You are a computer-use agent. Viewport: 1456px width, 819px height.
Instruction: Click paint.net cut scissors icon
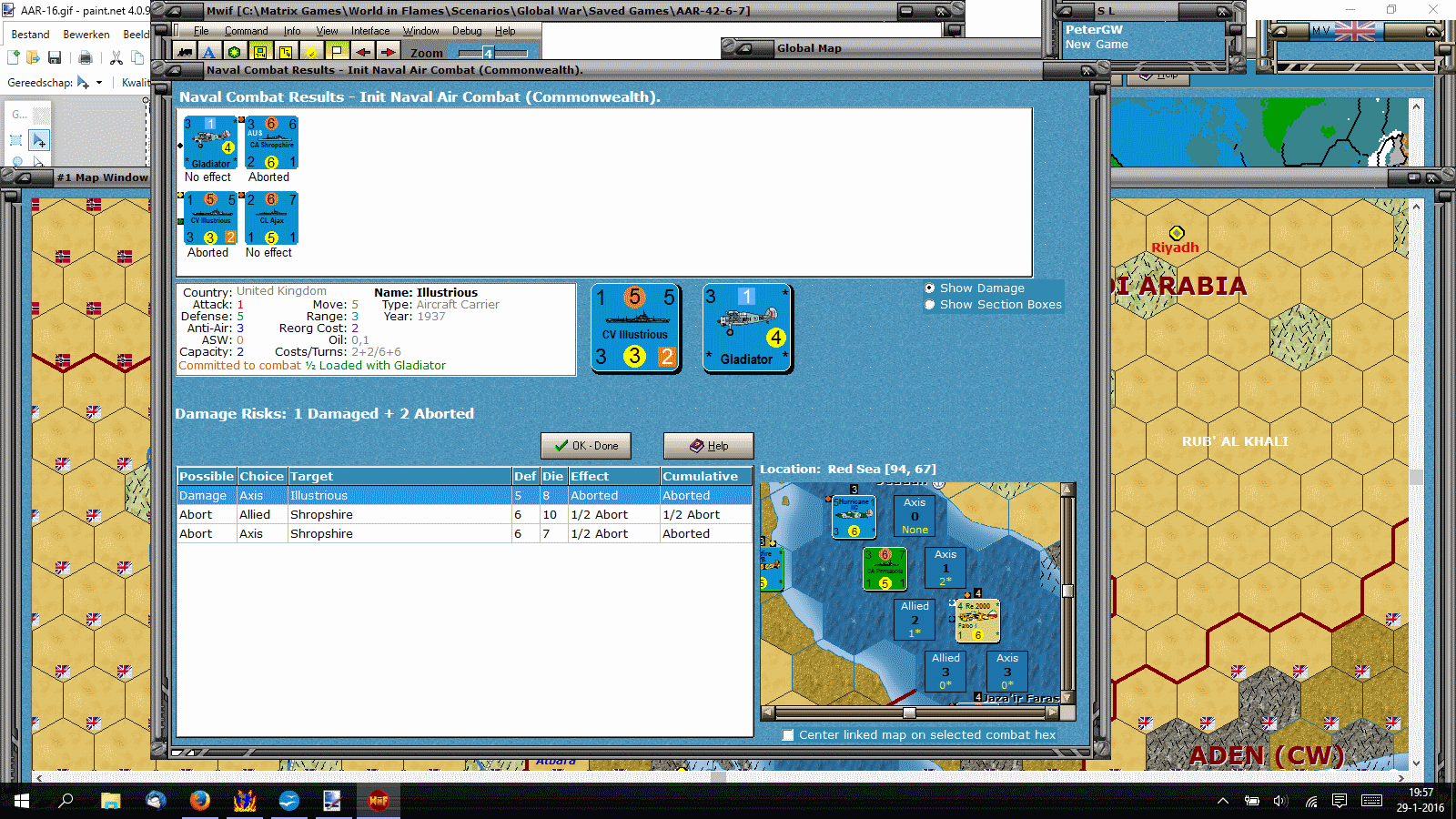tap(116, 57)
